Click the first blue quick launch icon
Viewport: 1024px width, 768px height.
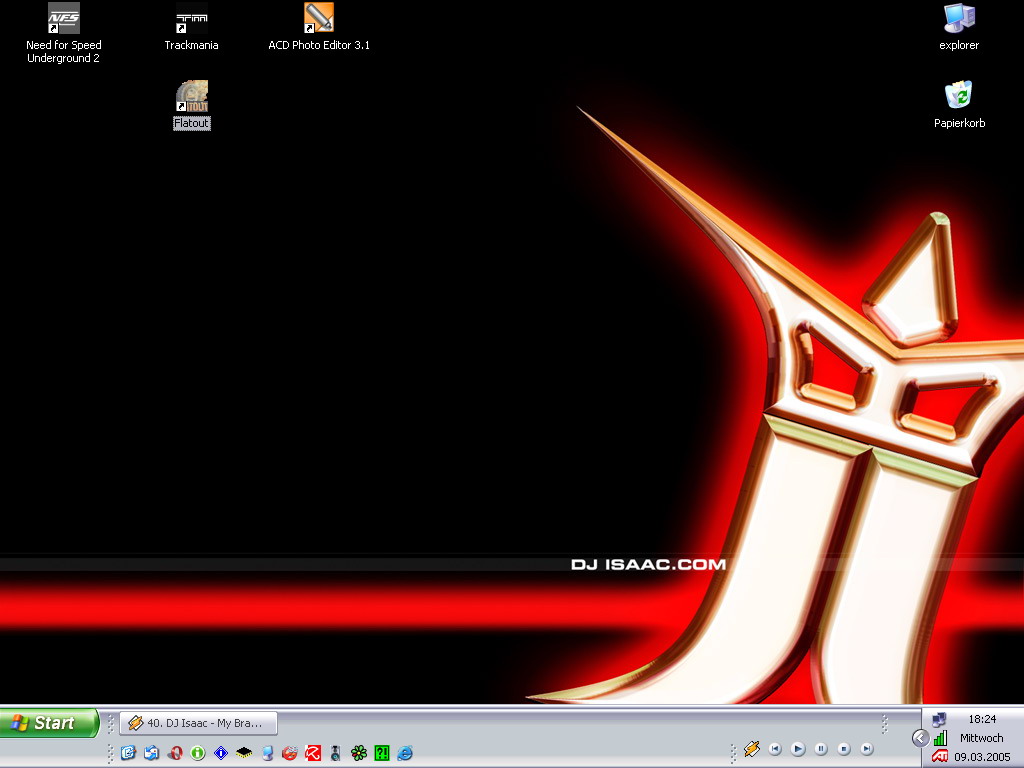coord(128,753)
